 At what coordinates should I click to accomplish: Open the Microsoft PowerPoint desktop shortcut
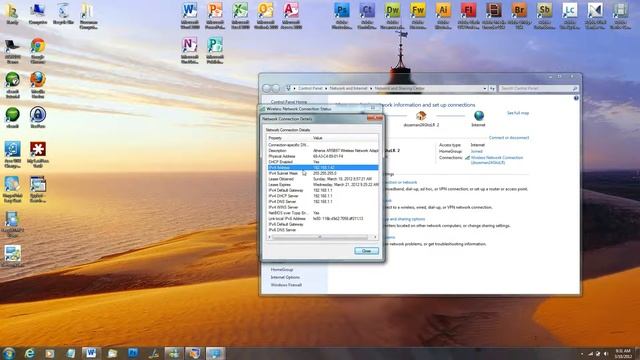[215, 16]
